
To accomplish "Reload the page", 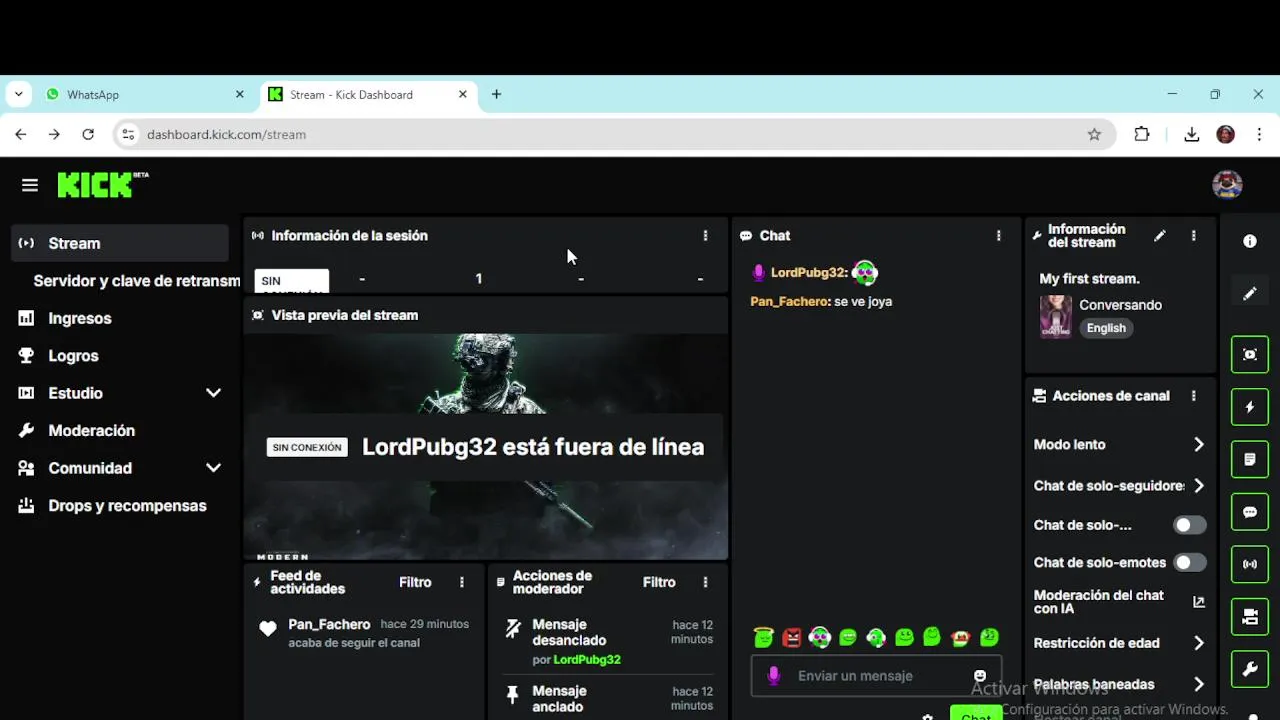I will (x=88, y=134).
